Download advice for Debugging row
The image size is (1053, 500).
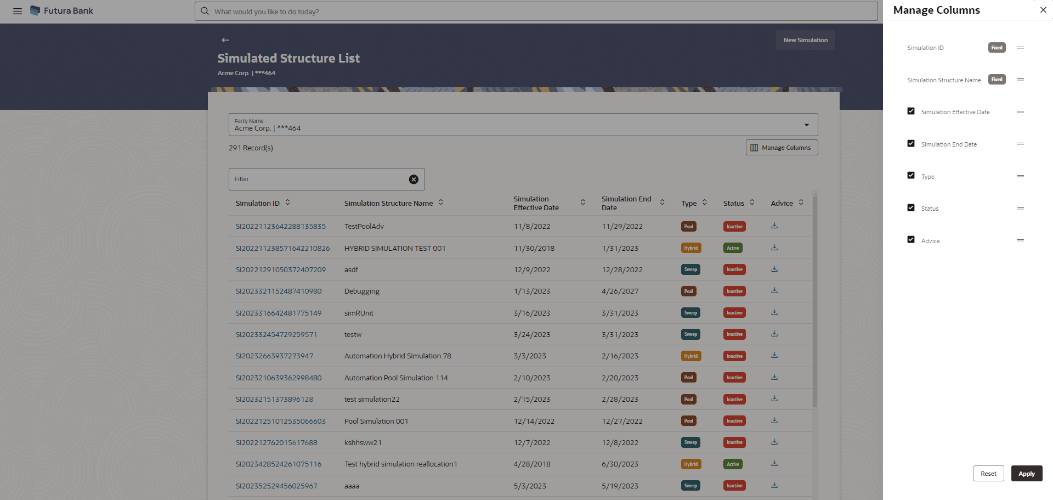click(x=774, y=291)
